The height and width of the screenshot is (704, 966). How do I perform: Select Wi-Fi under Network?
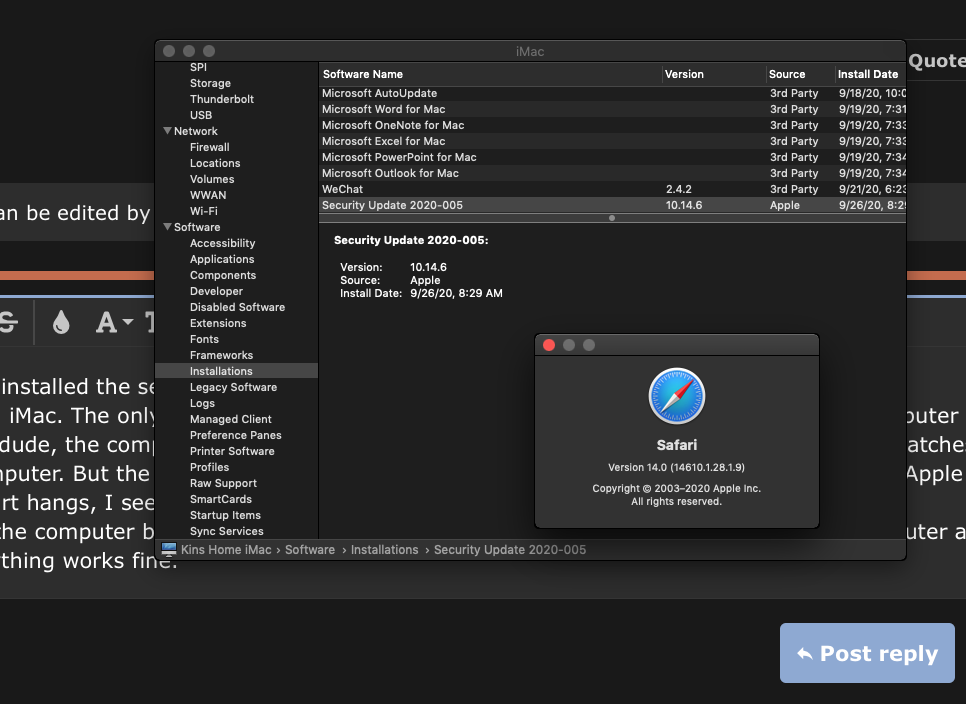point(203,211)
